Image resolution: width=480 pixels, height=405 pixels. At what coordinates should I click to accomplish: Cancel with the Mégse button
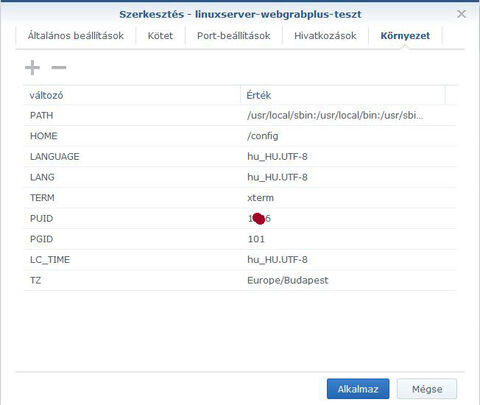pos(427,389)
